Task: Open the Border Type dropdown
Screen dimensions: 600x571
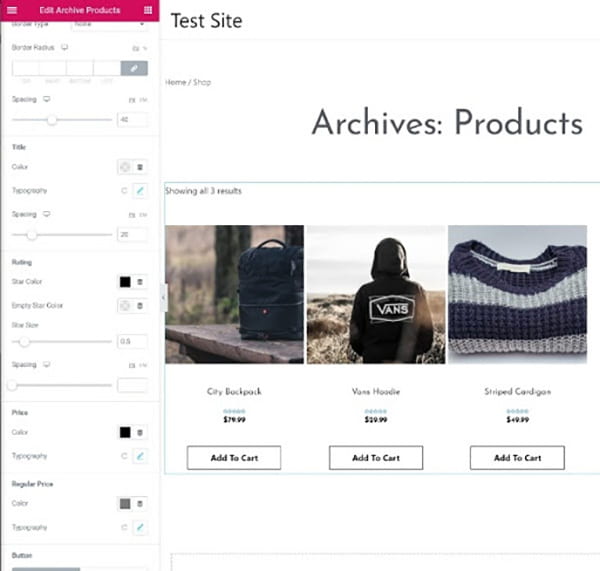Action: pos(109,24)
